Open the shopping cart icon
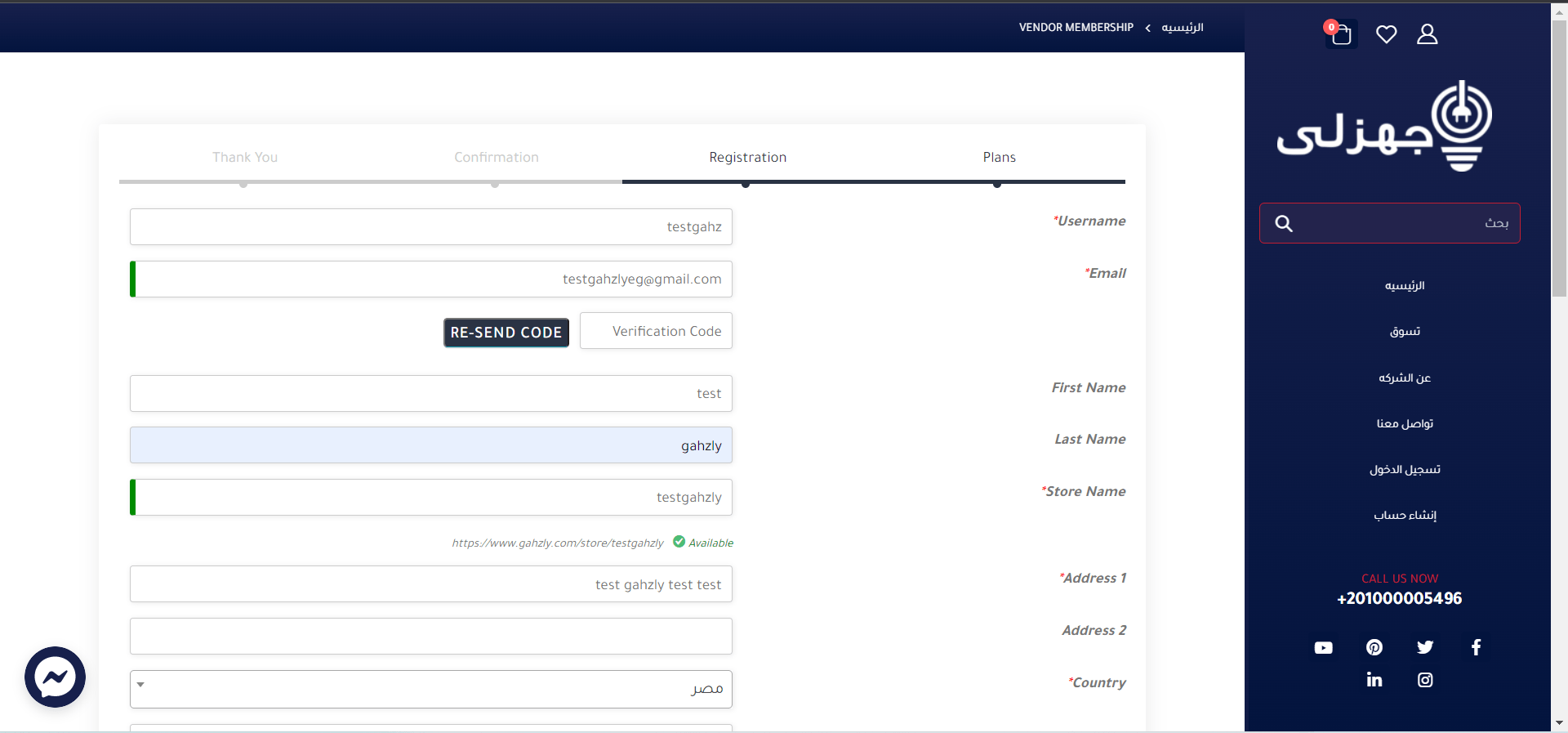 pos(1341,34)
